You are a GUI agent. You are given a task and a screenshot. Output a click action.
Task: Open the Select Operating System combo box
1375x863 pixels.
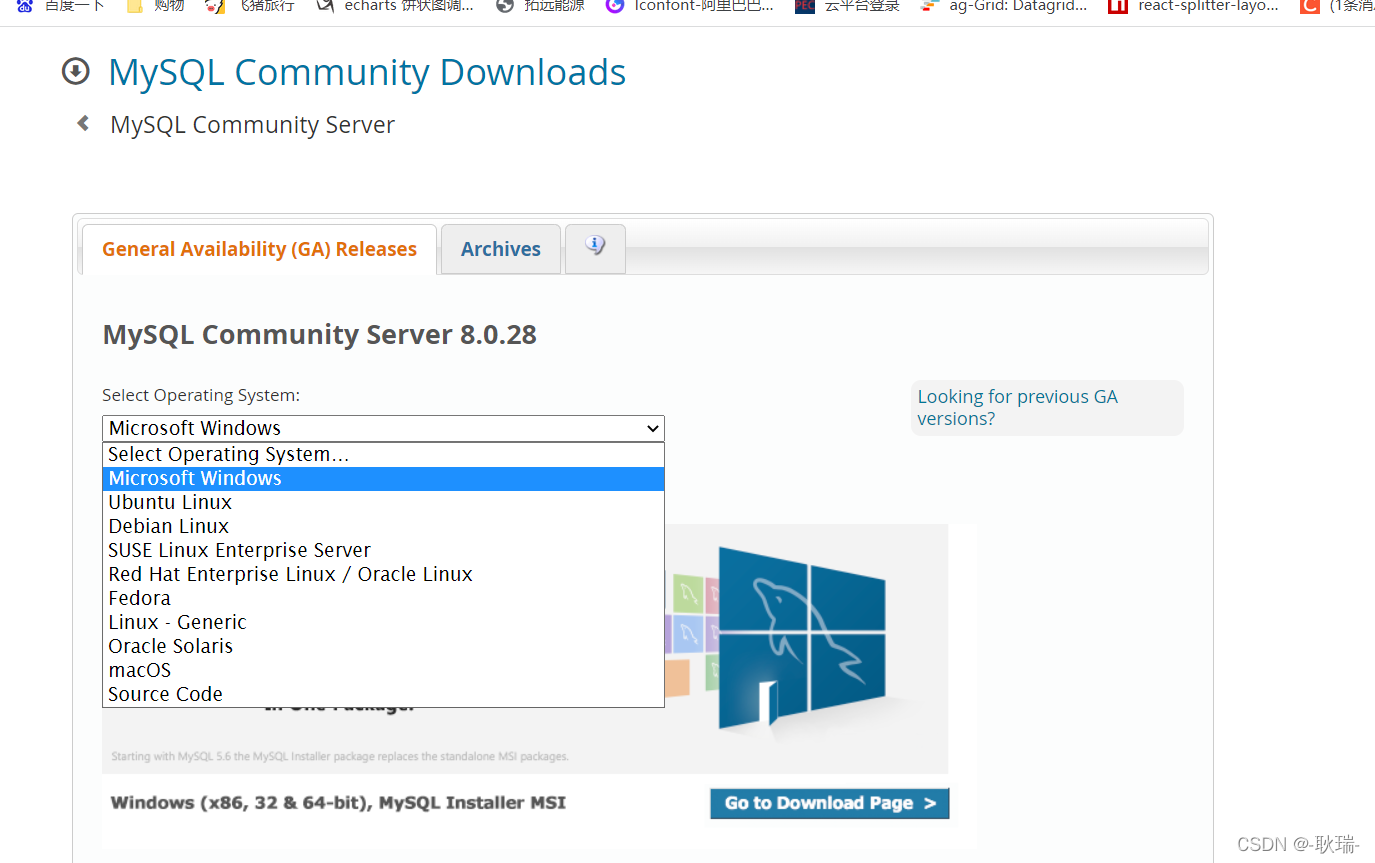coord(383,428)
